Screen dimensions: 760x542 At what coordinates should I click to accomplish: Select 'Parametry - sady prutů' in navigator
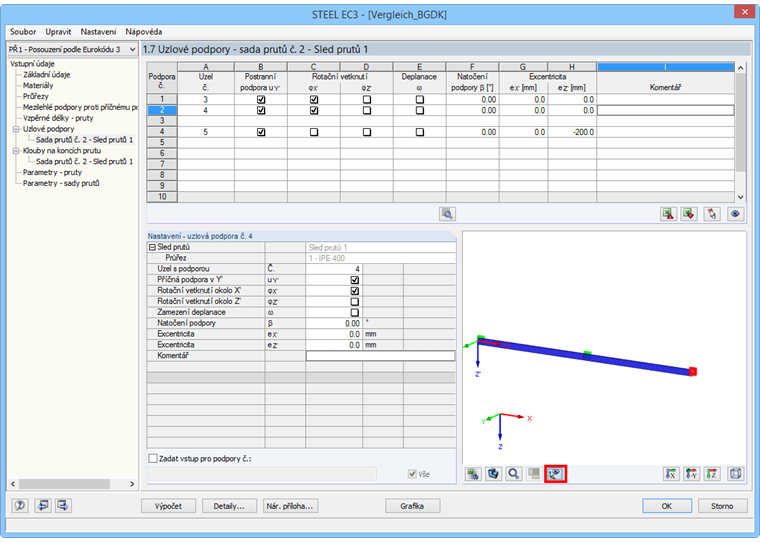pos(61,183)
